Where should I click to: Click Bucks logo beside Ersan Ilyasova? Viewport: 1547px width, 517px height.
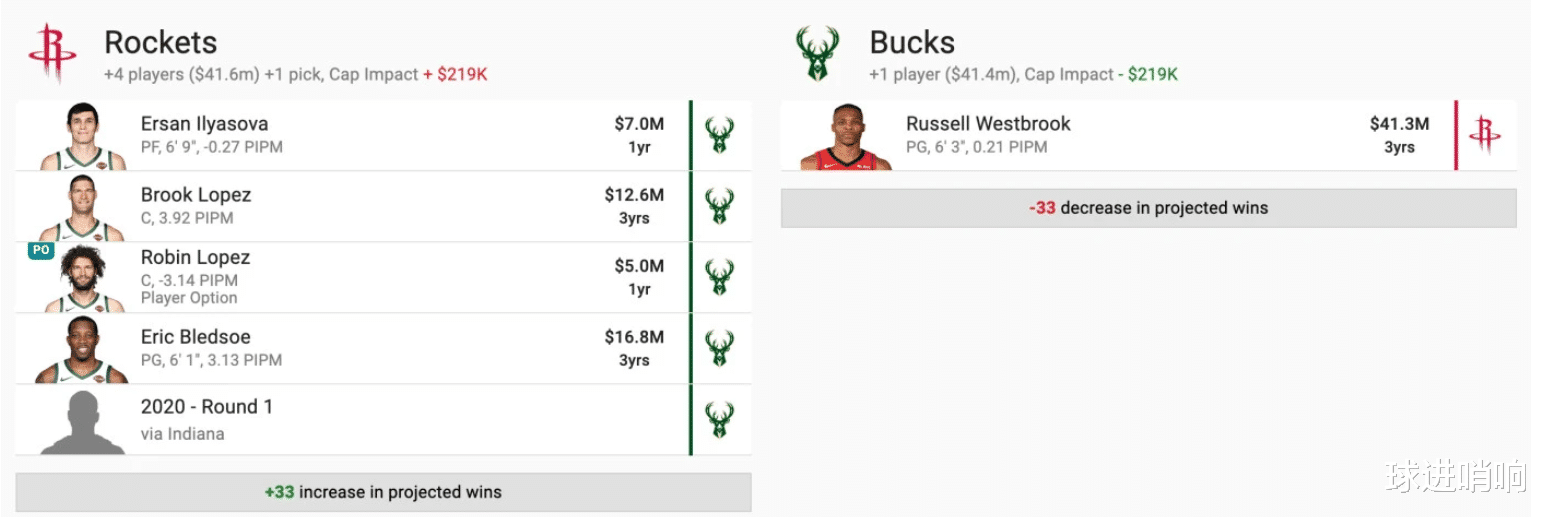tap(719, 135)
